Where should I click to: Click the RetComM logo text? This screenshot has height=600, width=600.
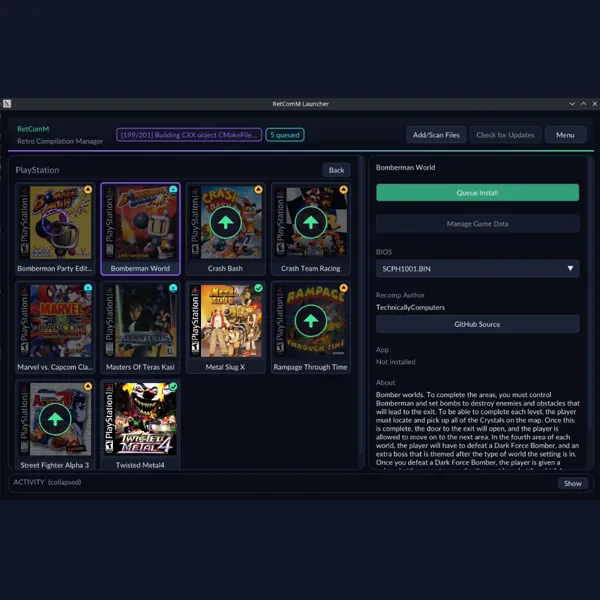(33, 129)
